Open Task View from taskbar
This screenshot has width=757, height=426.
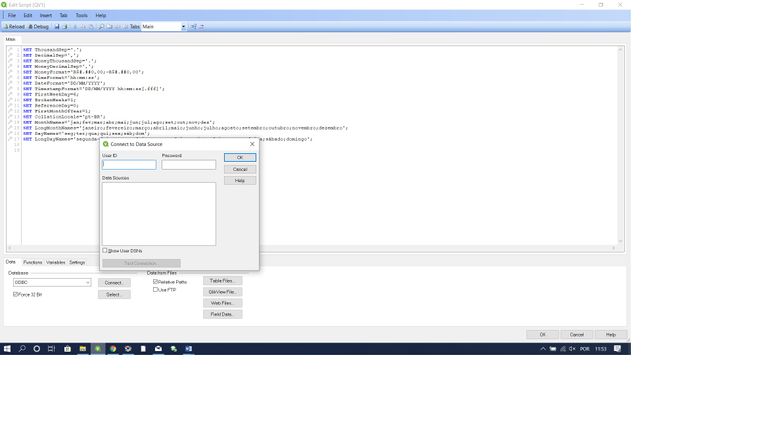pos(51,348)
